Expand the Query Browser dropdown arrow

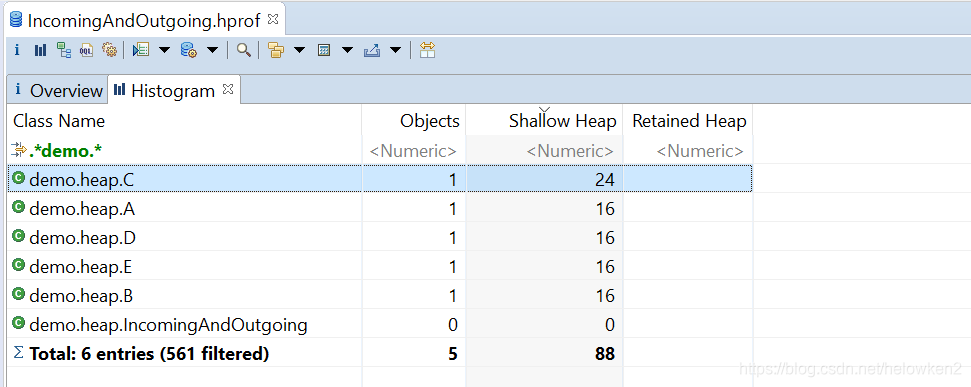[212, 50]
